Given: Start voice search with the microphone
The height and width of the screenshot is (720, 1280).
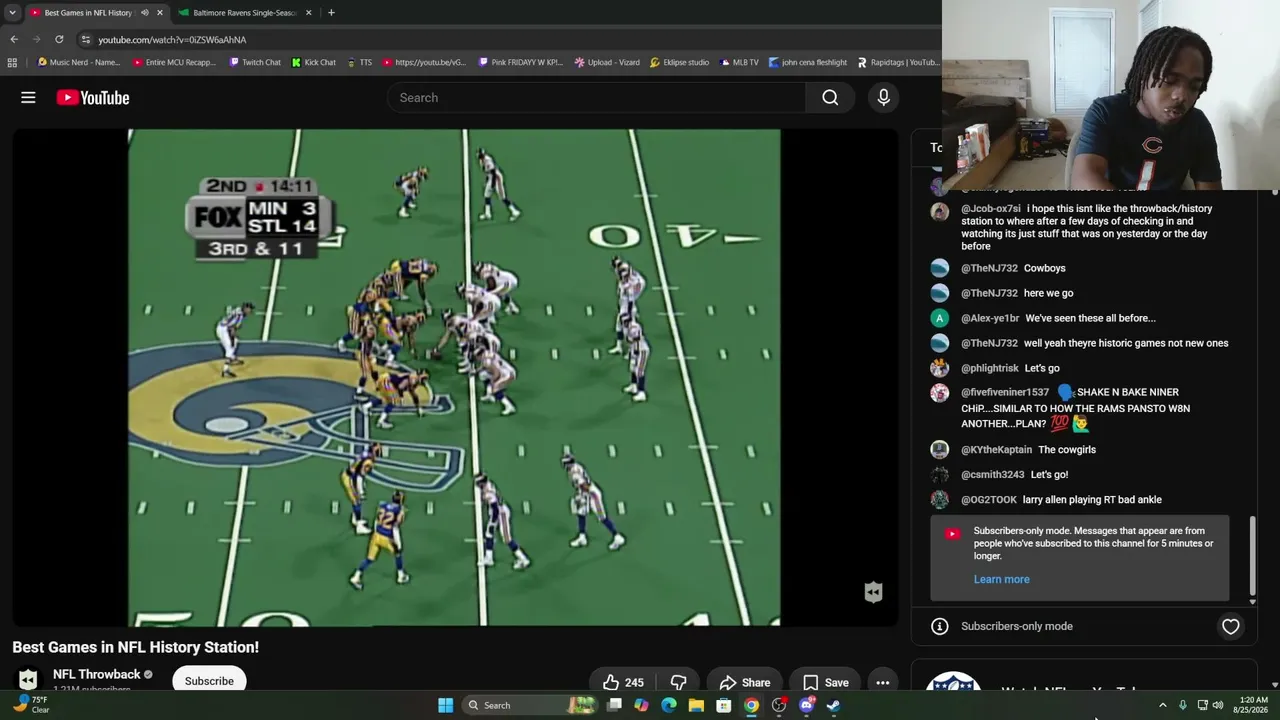Looking at the screenshot, I should (x=883, y=97).
